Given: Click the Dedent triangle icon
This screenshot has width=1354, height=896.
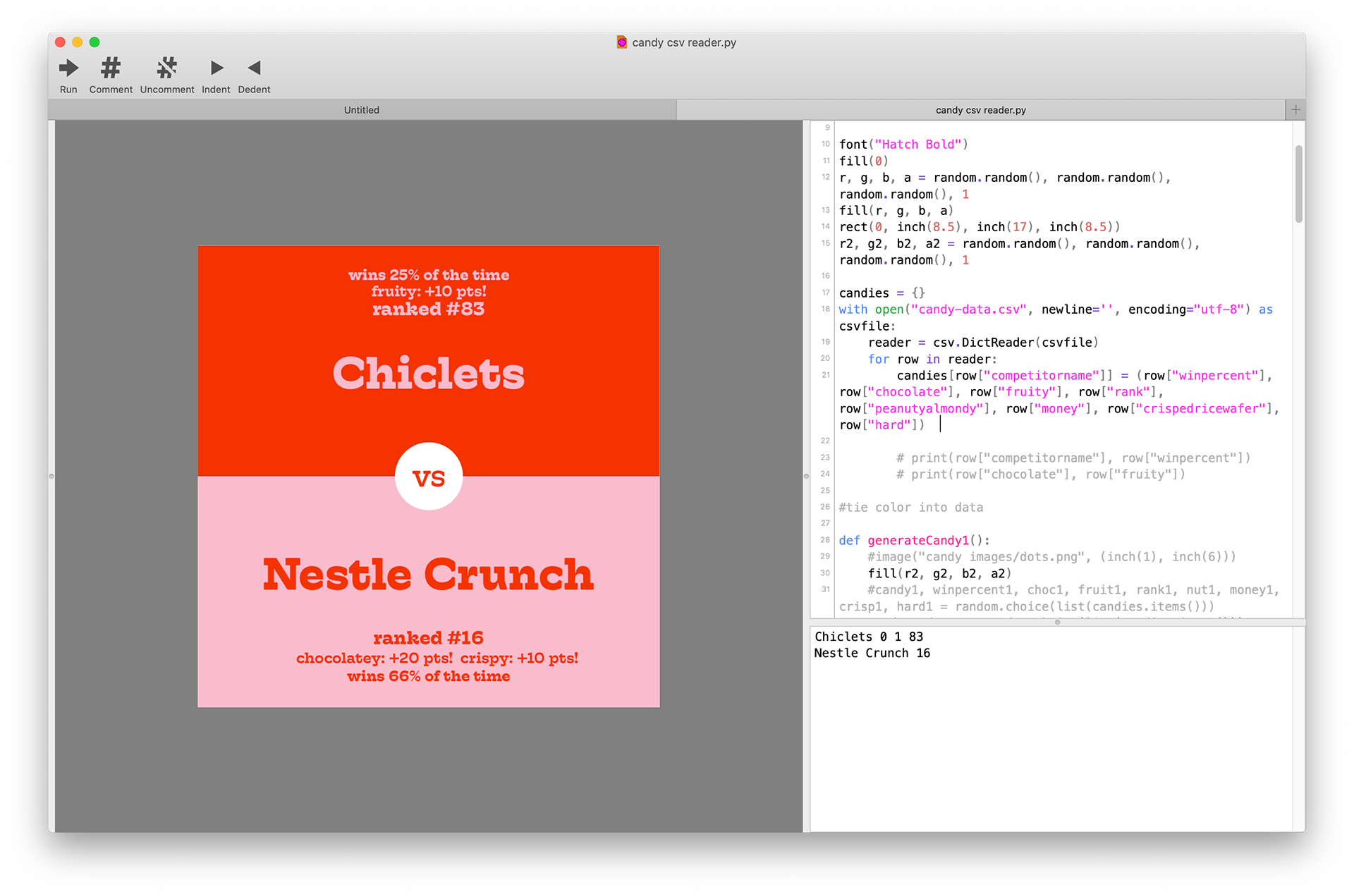Looking at the screenshot, I should 255,68.
